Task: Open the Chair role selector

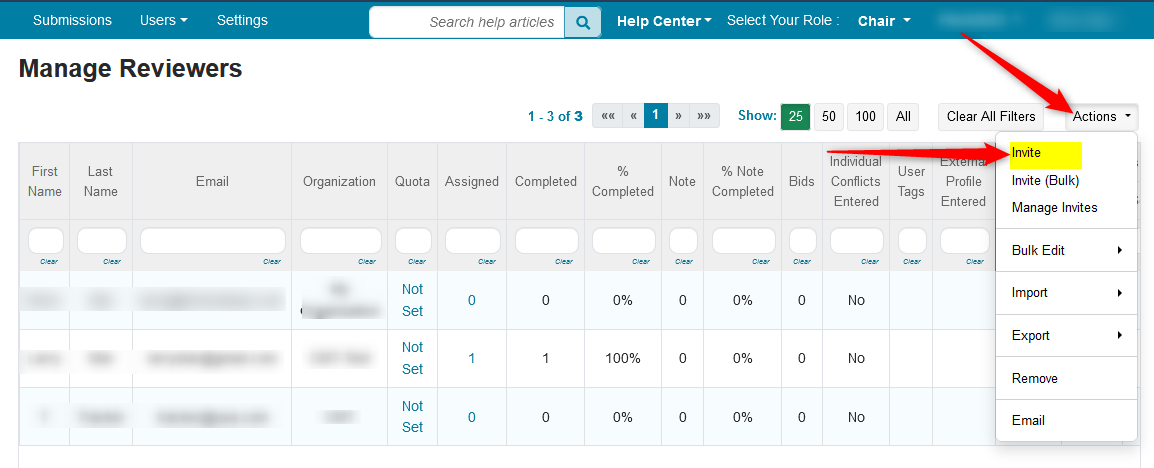Action: (884, 21)
